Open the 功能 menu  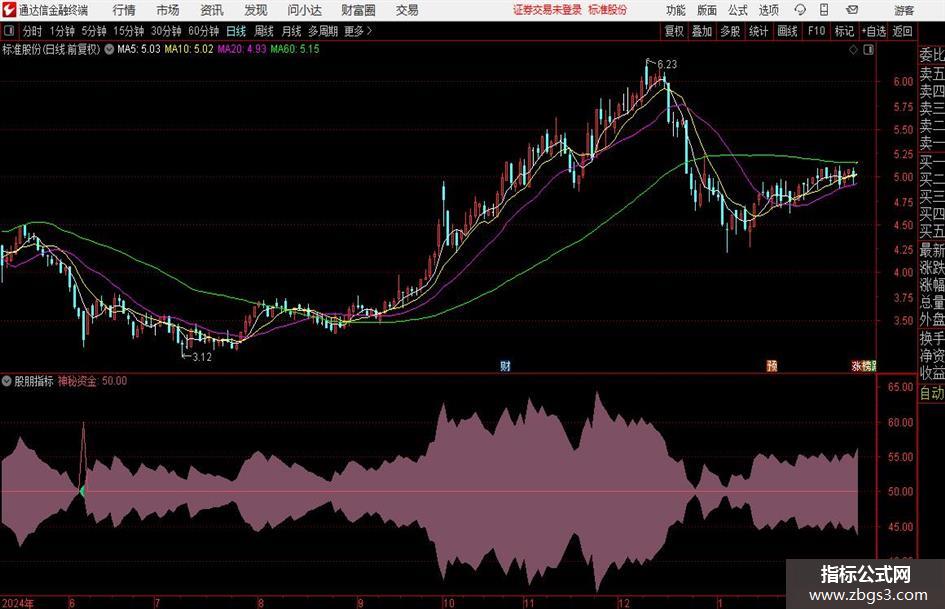click(x=676, y=10)
